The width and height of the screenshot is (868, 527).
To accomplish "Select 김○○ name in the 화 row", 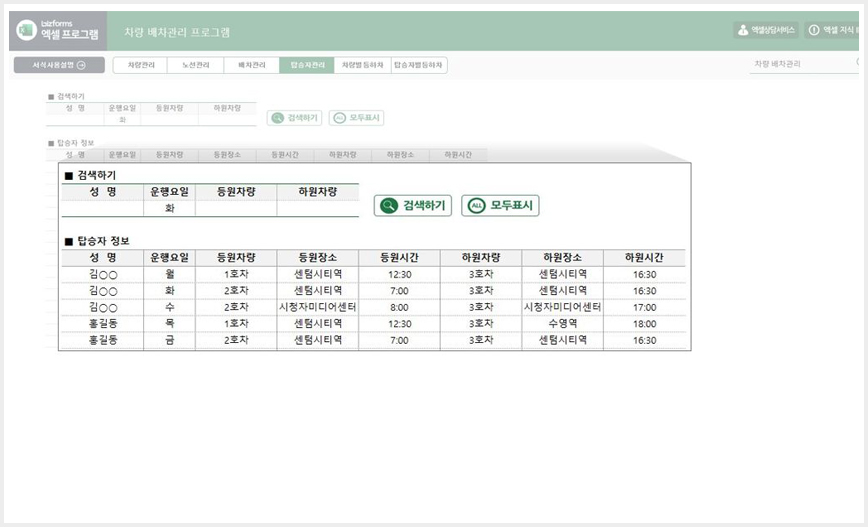I will coord(102,291).
